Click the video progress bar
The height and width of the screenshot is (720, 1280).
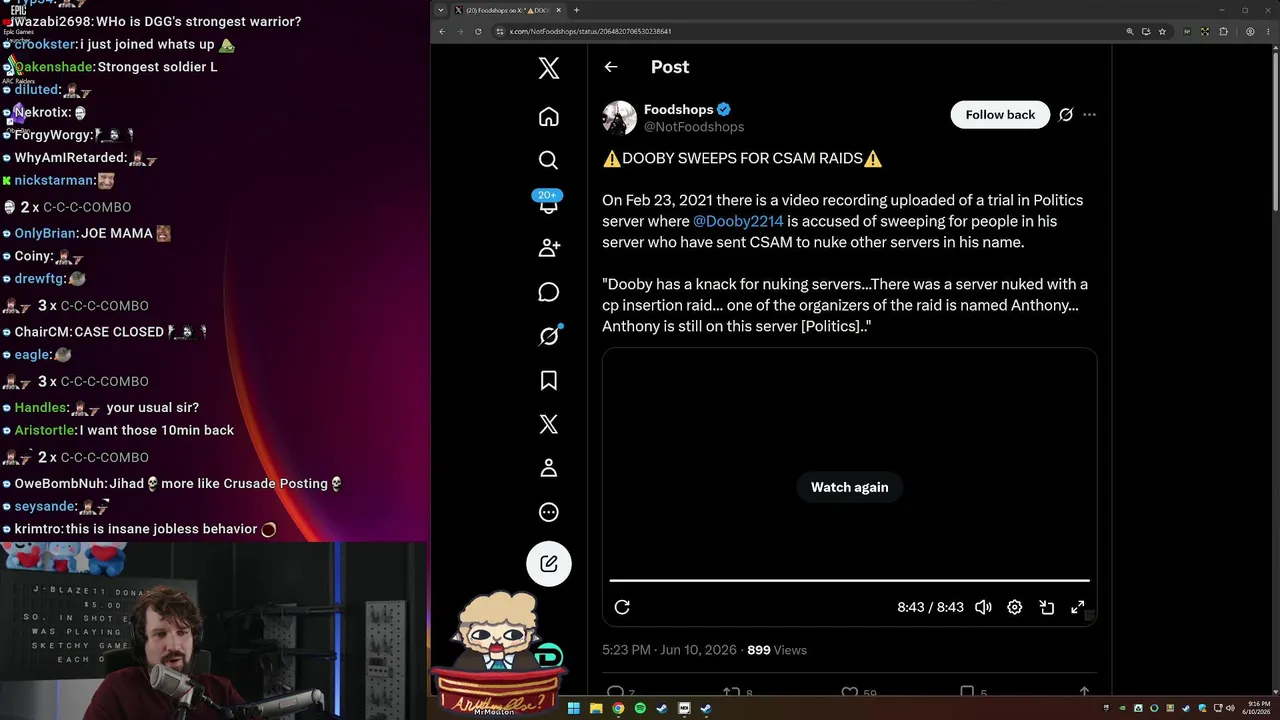coord(849,580)
